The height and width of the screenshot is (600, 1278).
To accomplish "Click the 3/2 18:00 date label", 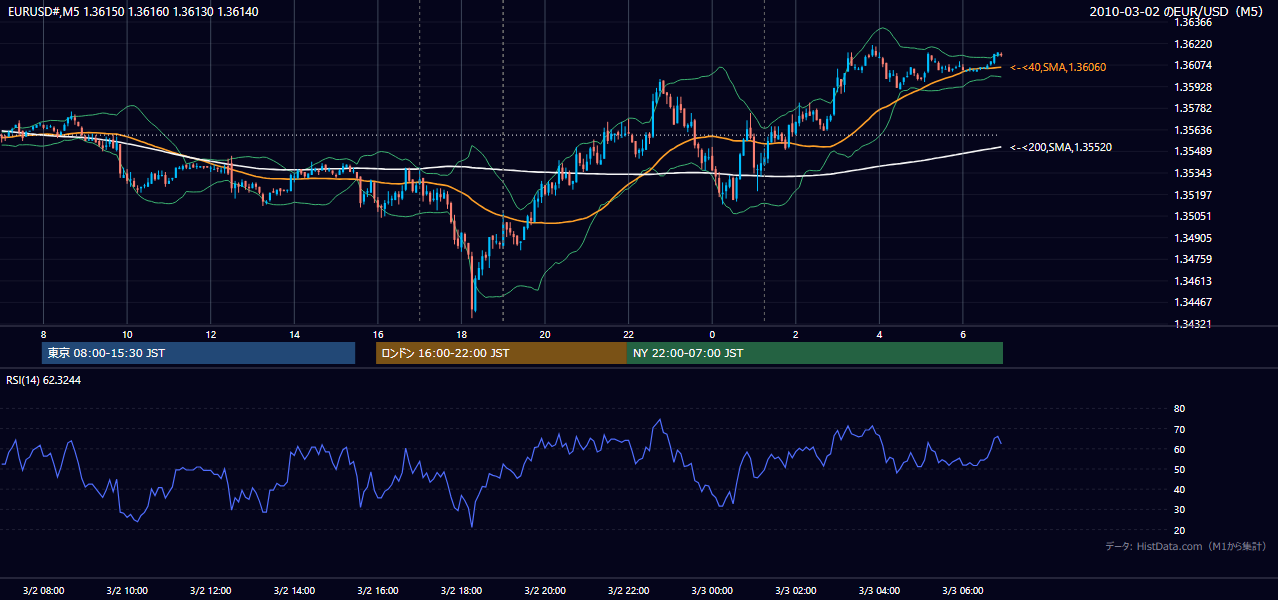I will point(461,590).
